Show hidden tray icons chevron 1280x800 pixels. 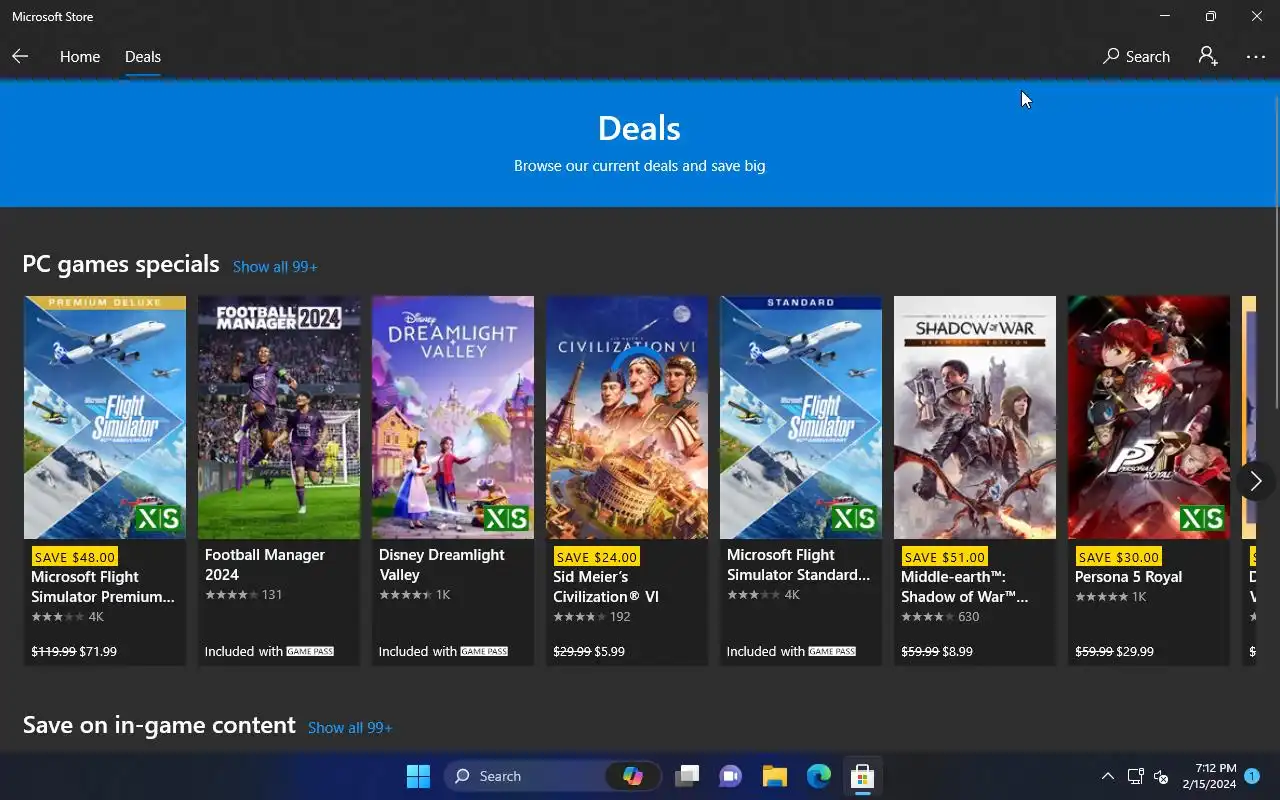[1107, 776]
